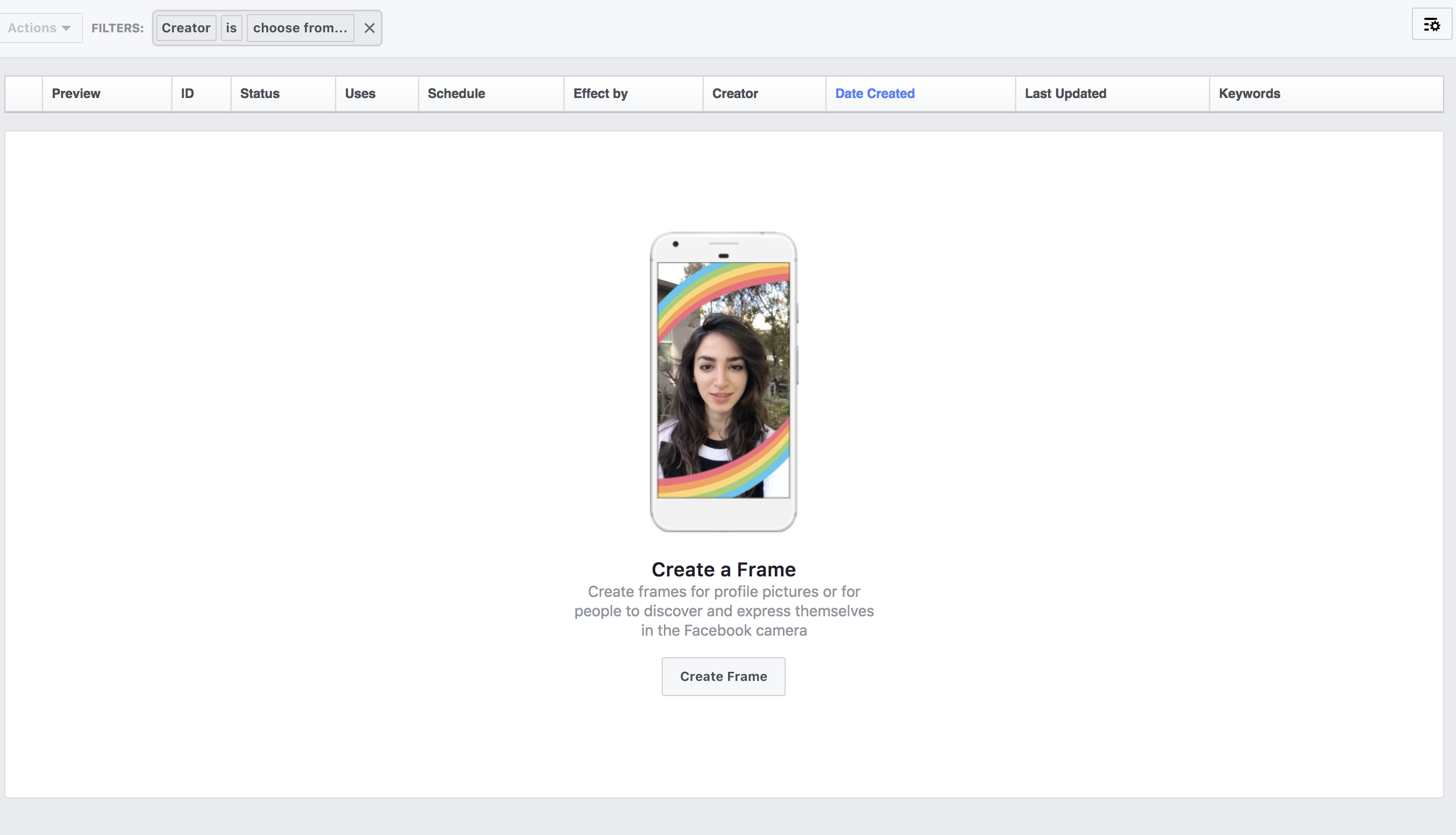1456x835 pixels.
Task: Click the Creator filter token
Action: point(186,27)
